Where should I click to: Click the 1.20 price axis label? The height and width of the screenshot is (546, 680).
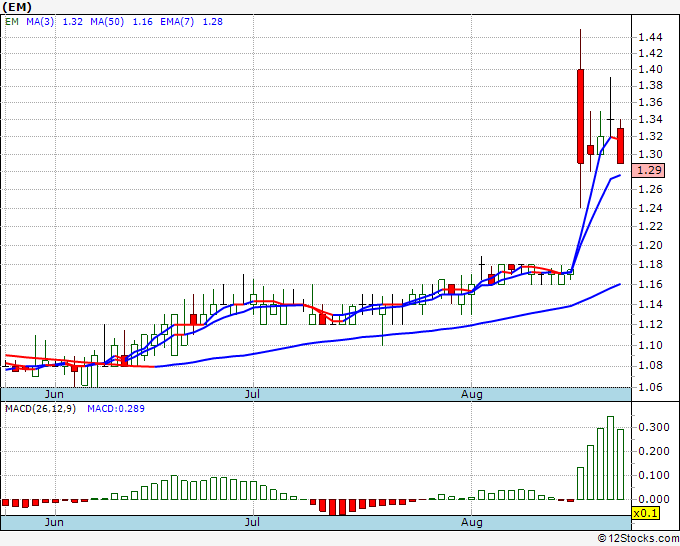(x=651, y=245)
